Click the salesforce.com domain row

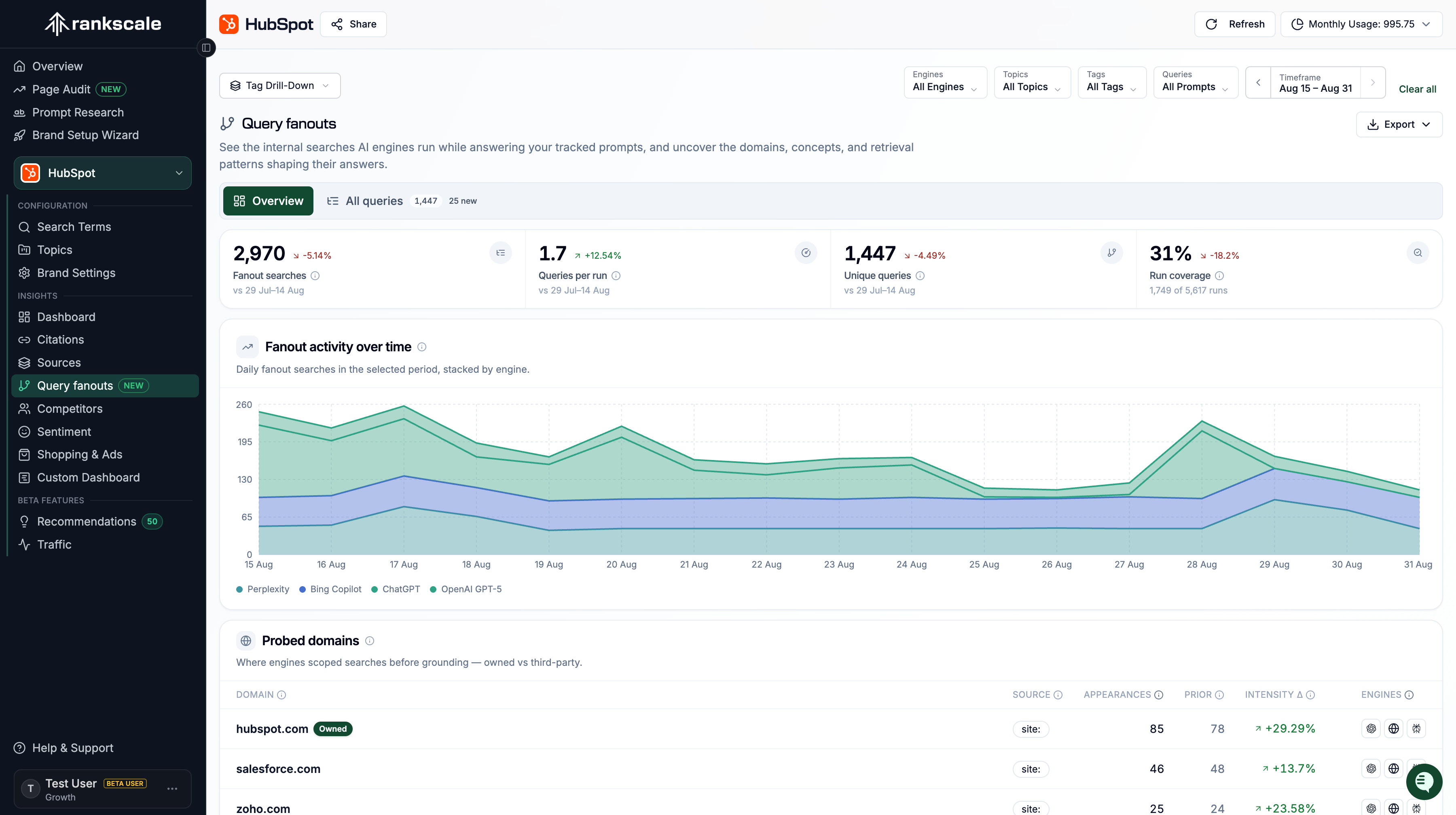point(831,769)
